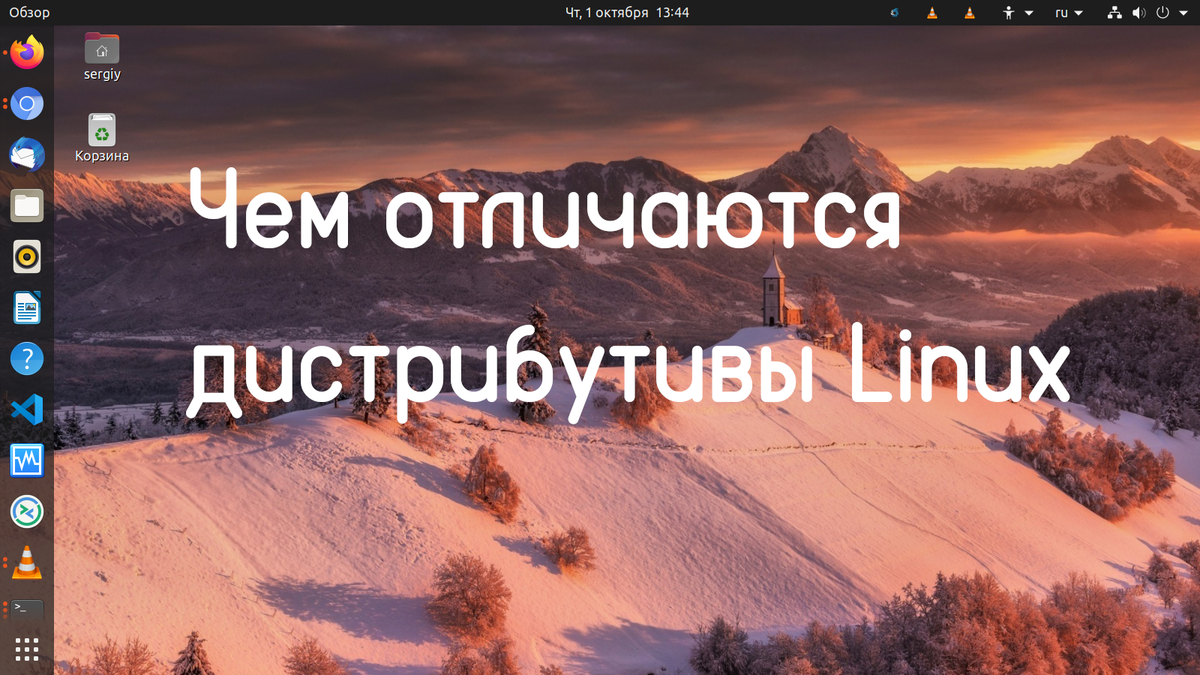Click the blue swirl tray icon
Image resolution: width=1200 pixels, height=675 pixels.
coord(895,13)
